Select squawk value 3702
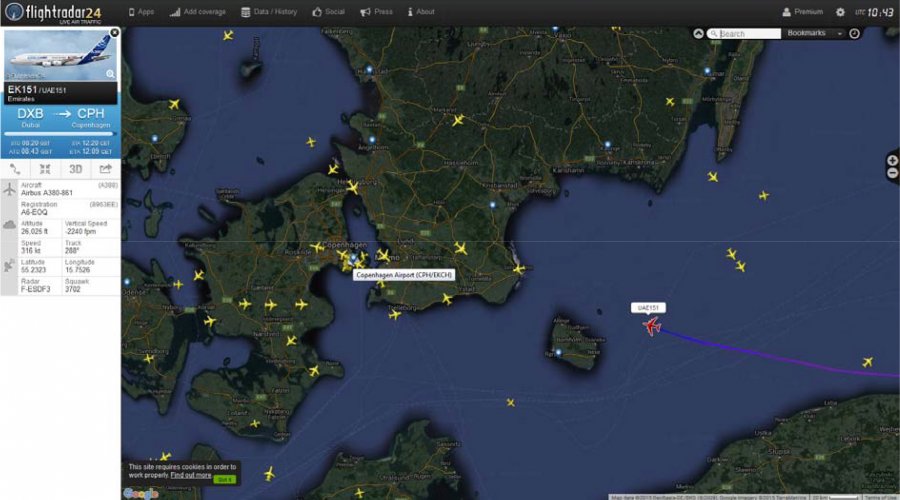The width and height of the screenshot is (900, 500). point(73,289)
